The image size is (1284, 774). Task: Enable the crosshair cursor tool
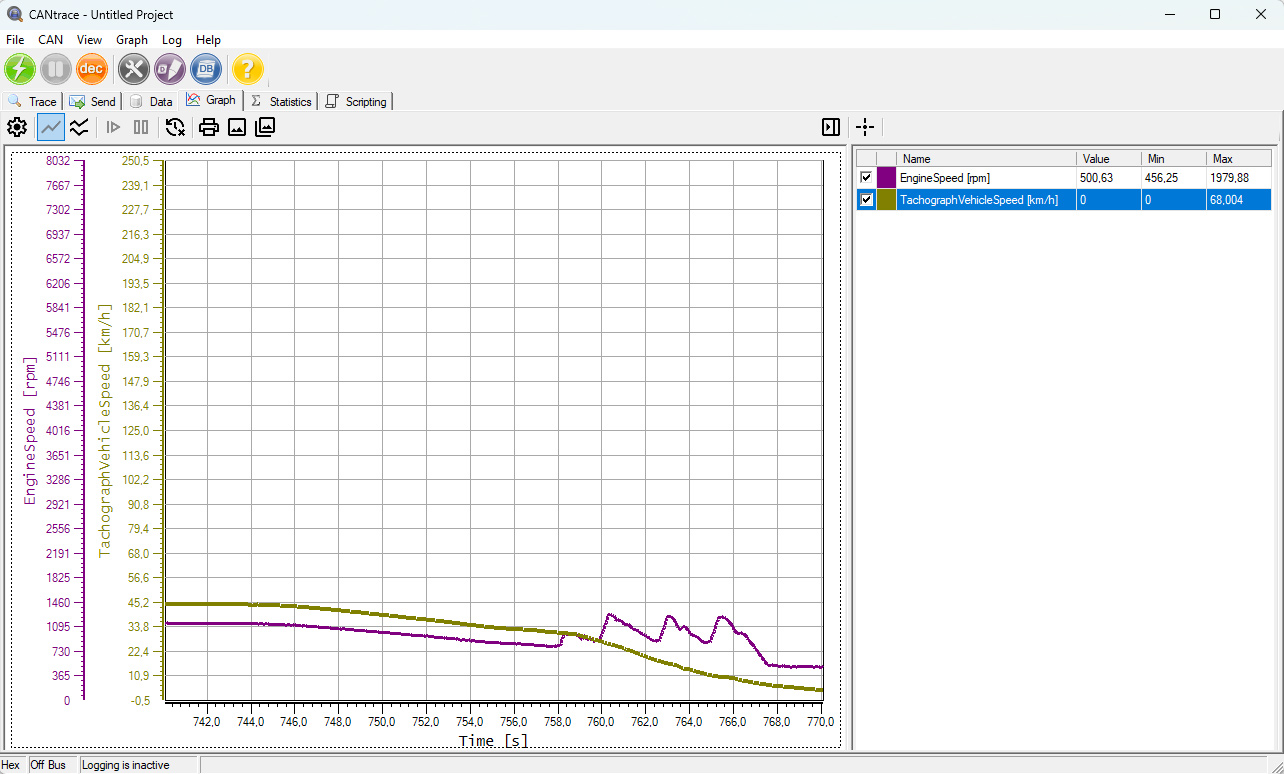865,127
